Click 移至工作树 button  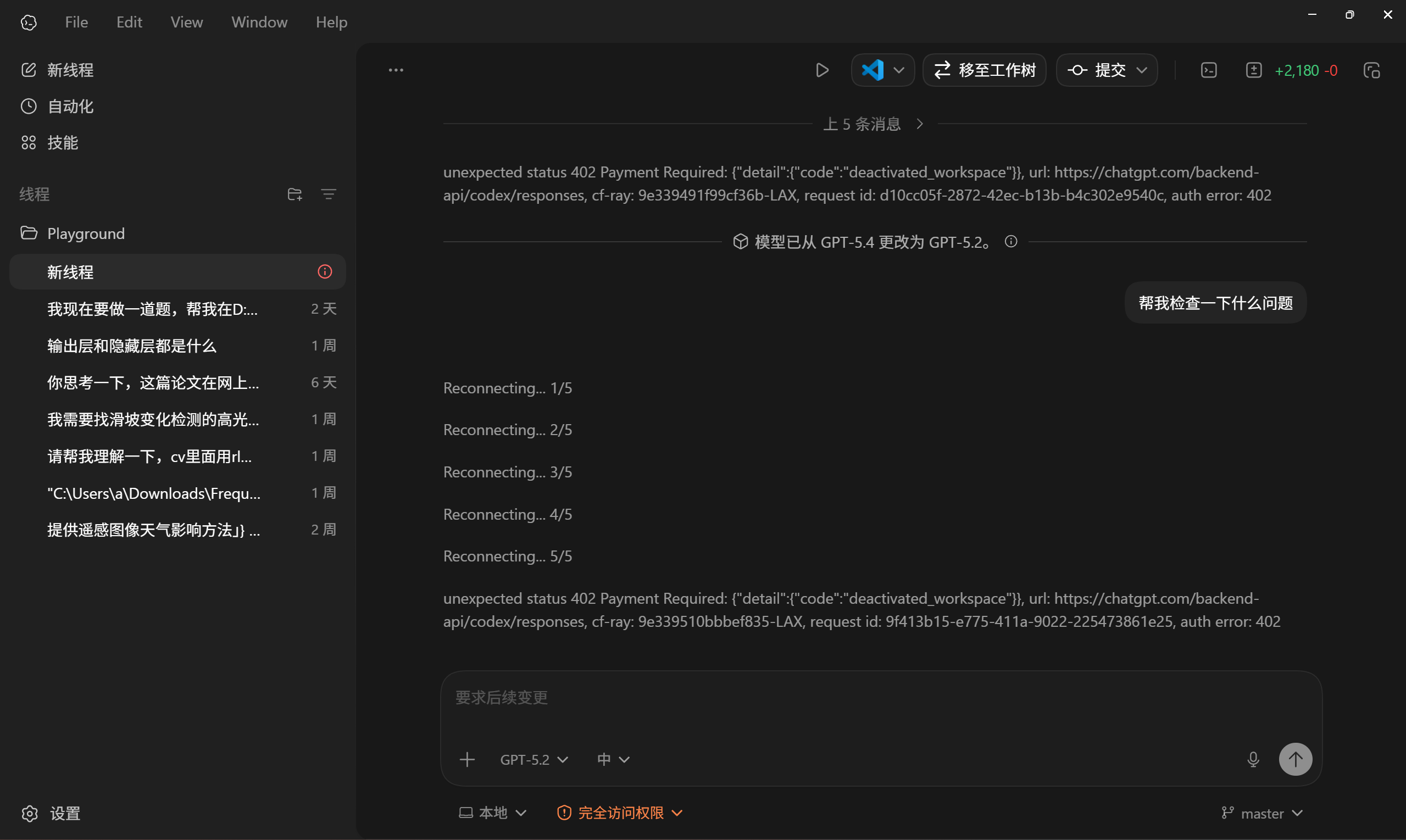(x=985, y=70)
